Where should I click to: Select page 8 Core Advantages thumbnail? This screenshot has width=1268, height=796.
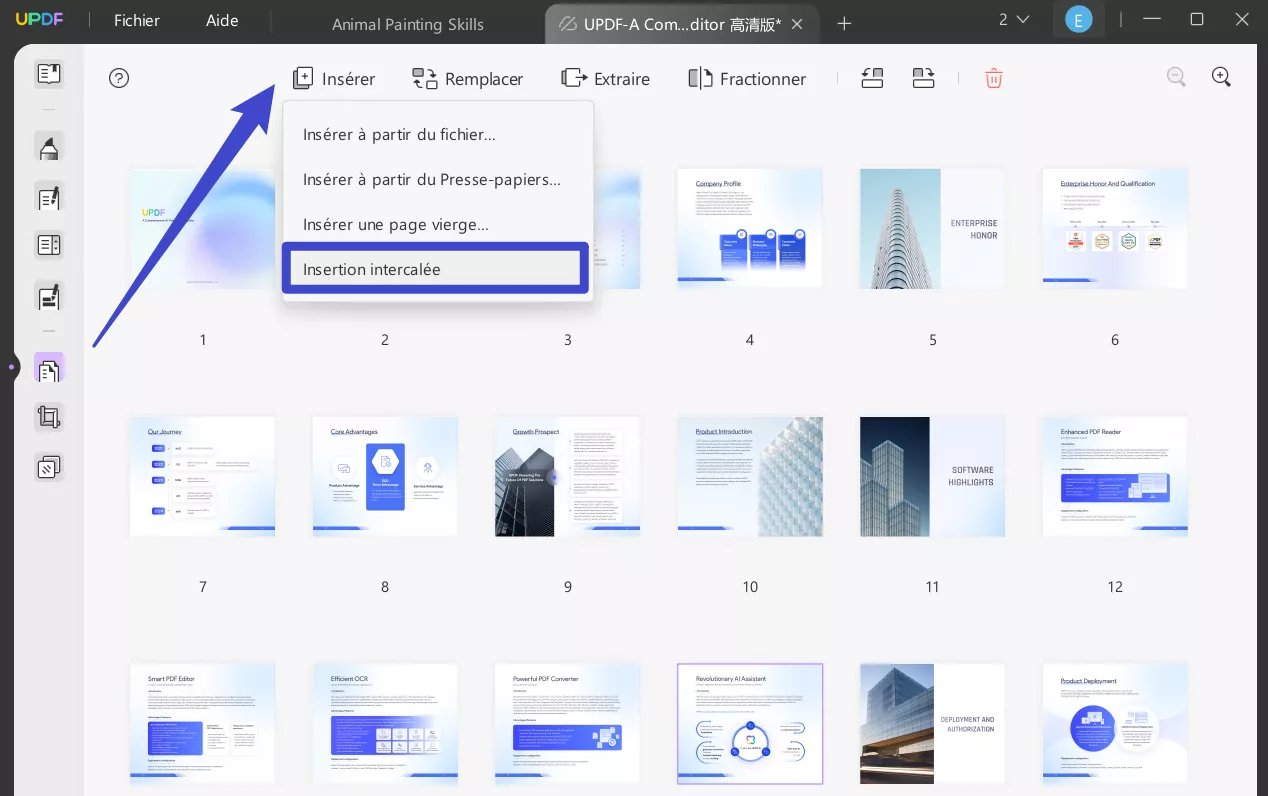pos(385,476)
